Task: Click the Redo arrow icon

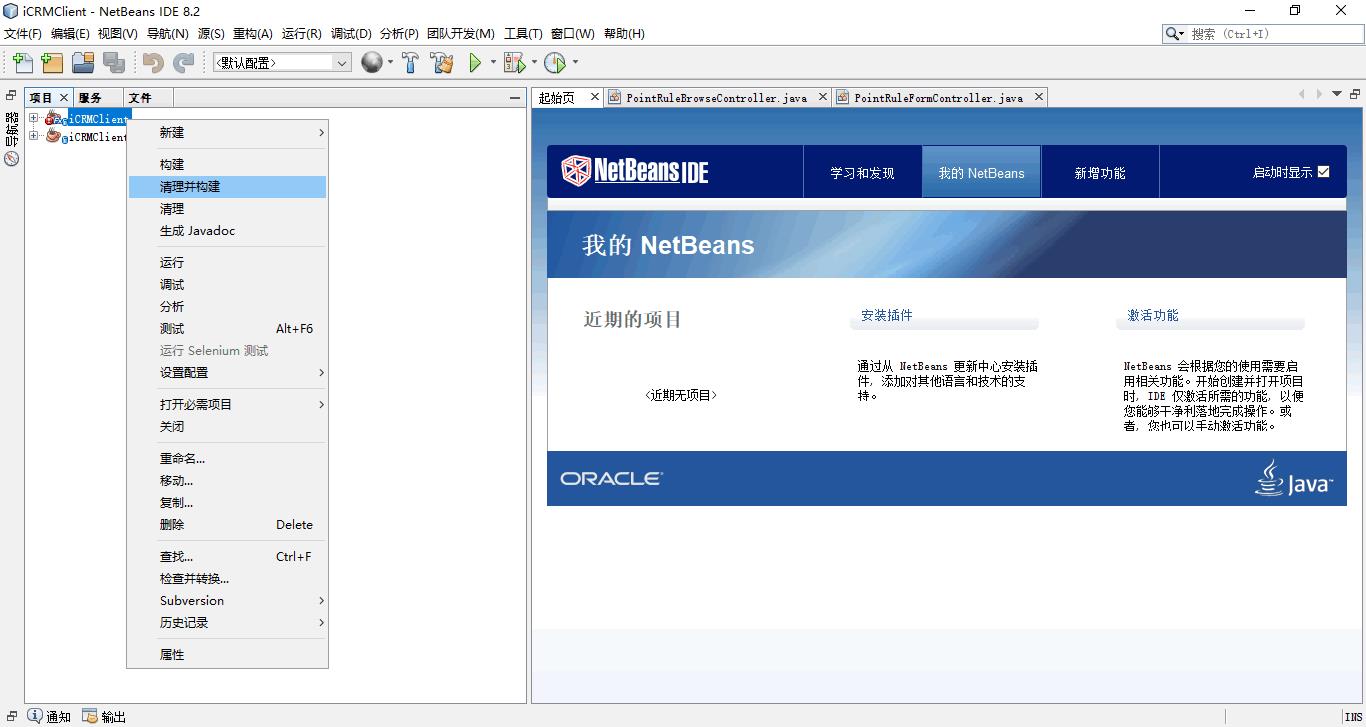Action: pos(183,63)
